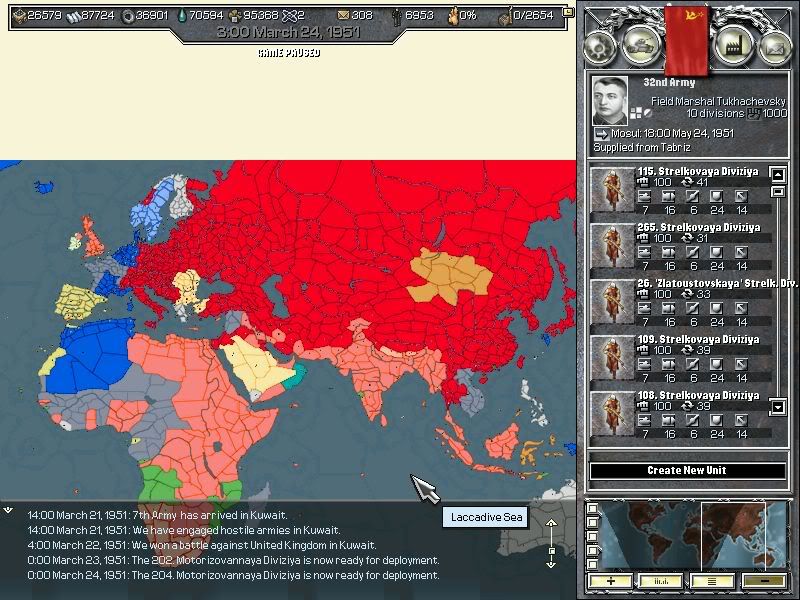Click message log upward scroll arrow
The width and height of the screenshot is (800, 600).
pos(551,524)
